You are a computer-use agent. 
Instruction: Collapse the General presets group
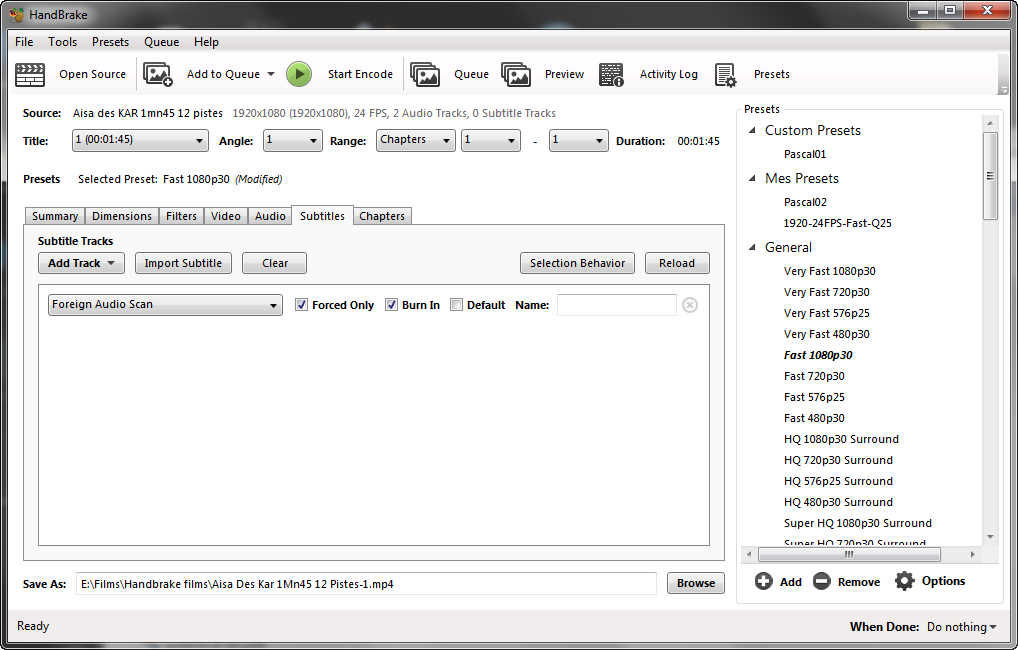752,247
